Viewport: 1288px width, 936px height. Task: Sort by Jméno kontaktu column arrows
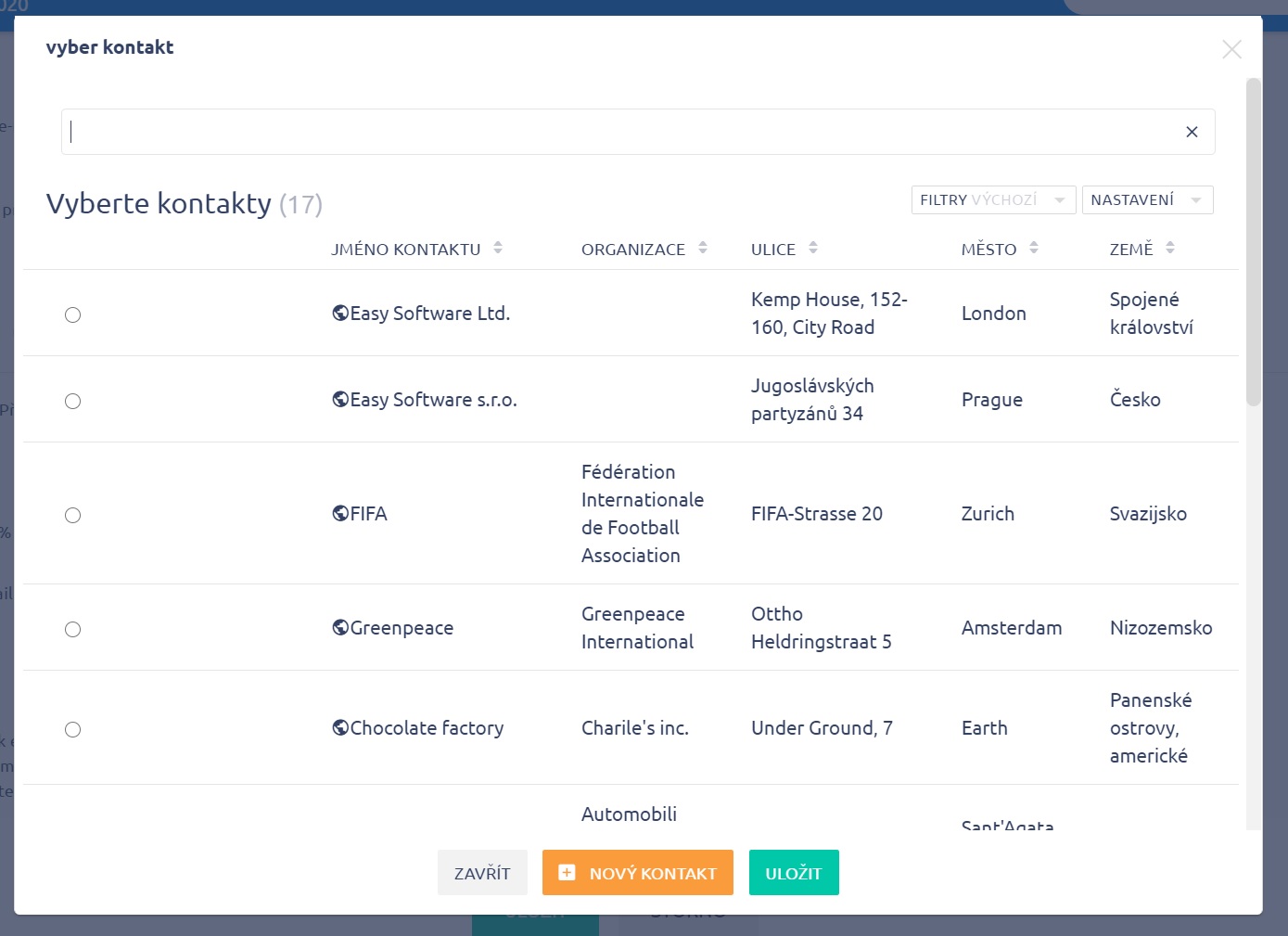(x=498, y=248)
